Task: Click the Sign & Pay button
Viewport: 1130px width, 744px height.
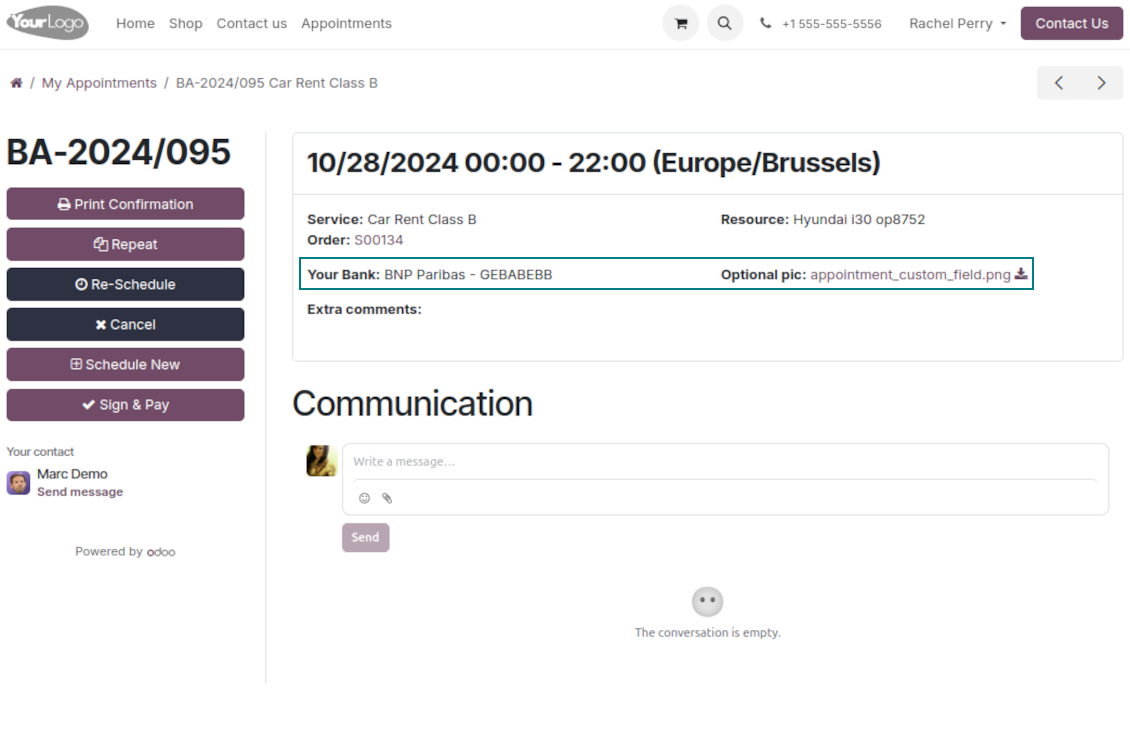Action: (125, 405)
